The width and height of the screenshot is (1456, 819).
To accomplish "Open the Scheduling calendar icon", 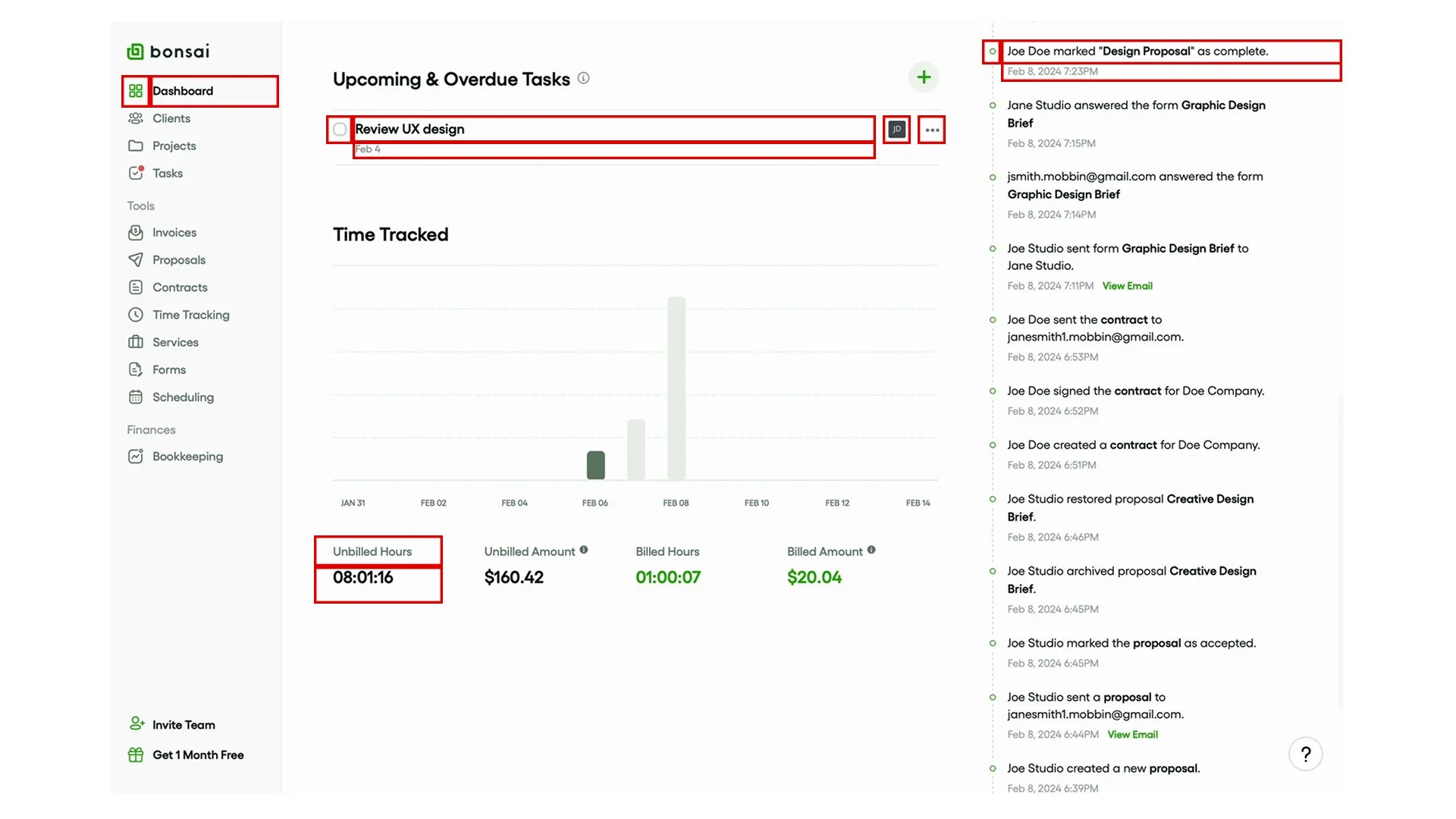I will click(136, 397).
